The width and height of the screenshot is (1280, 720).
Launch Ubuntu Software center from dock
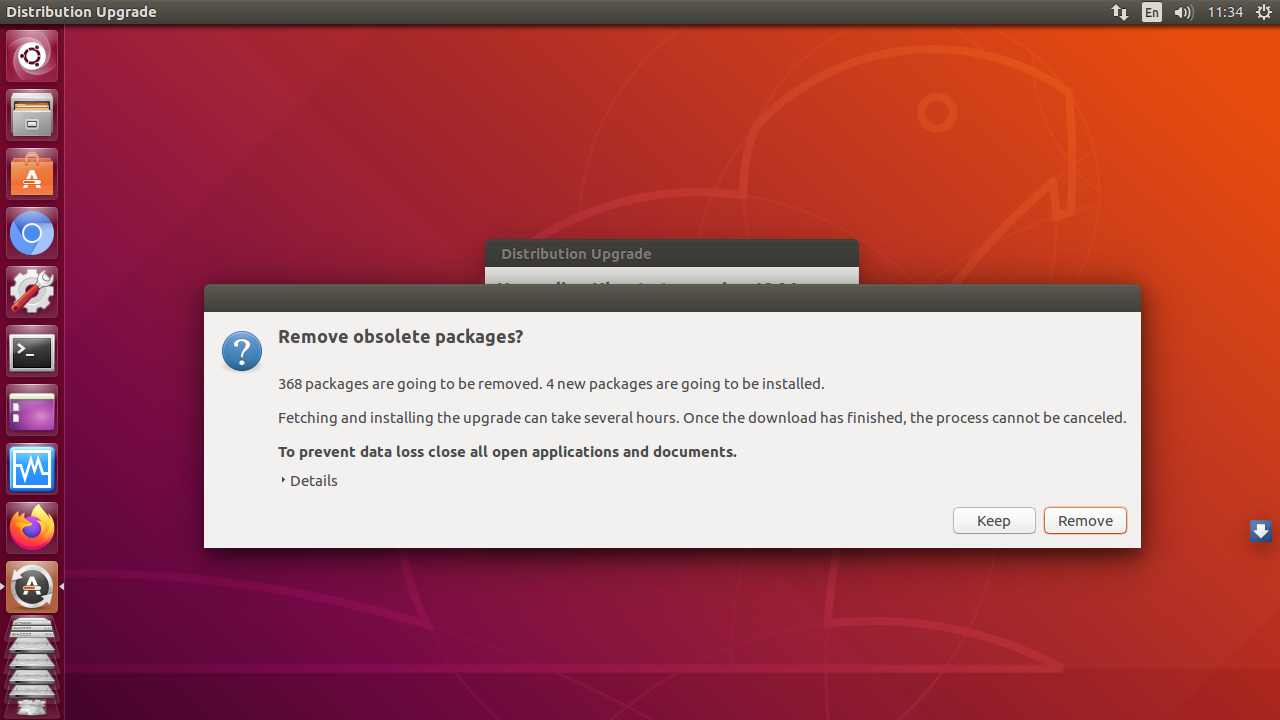(32, 174)
